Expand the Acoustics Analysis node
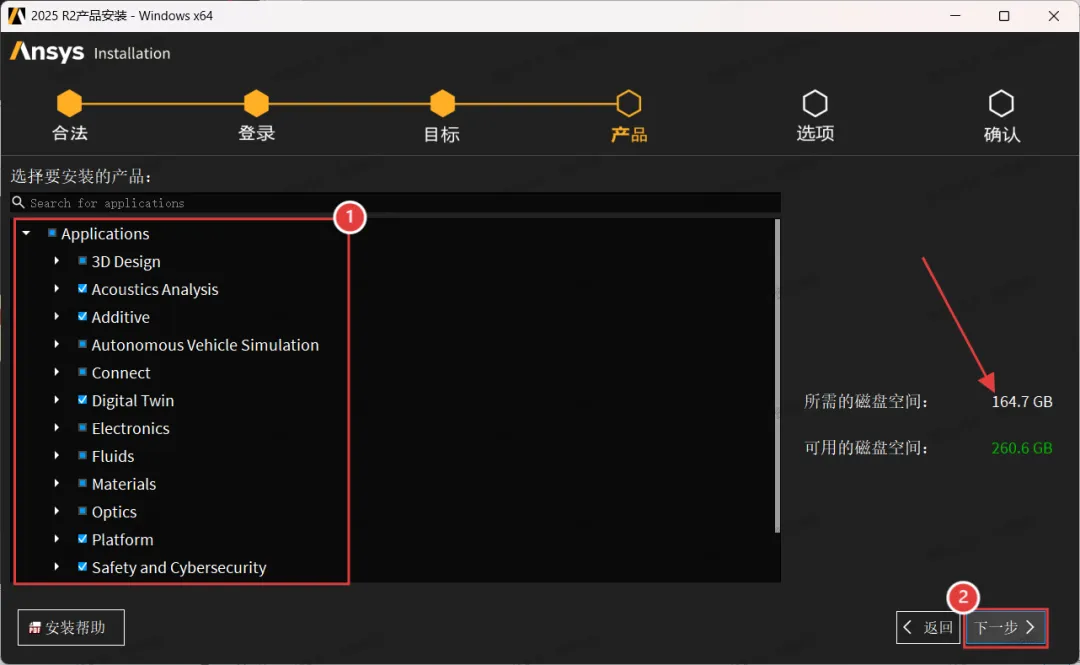The width and height of the screenshot is (1080, 665). (x=56, y=289)
